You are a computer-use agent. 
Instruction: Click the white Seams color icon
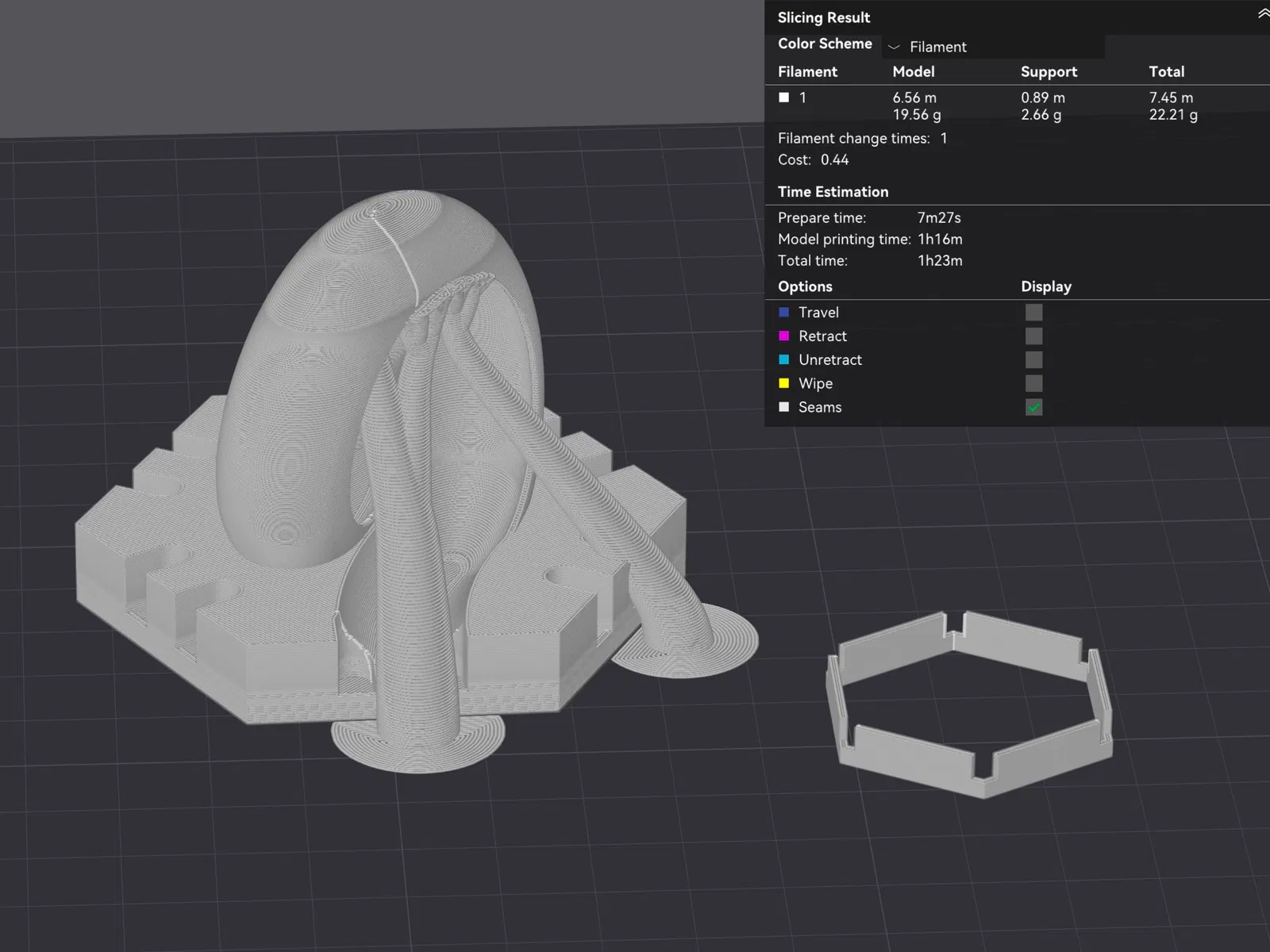pos(784,407)
